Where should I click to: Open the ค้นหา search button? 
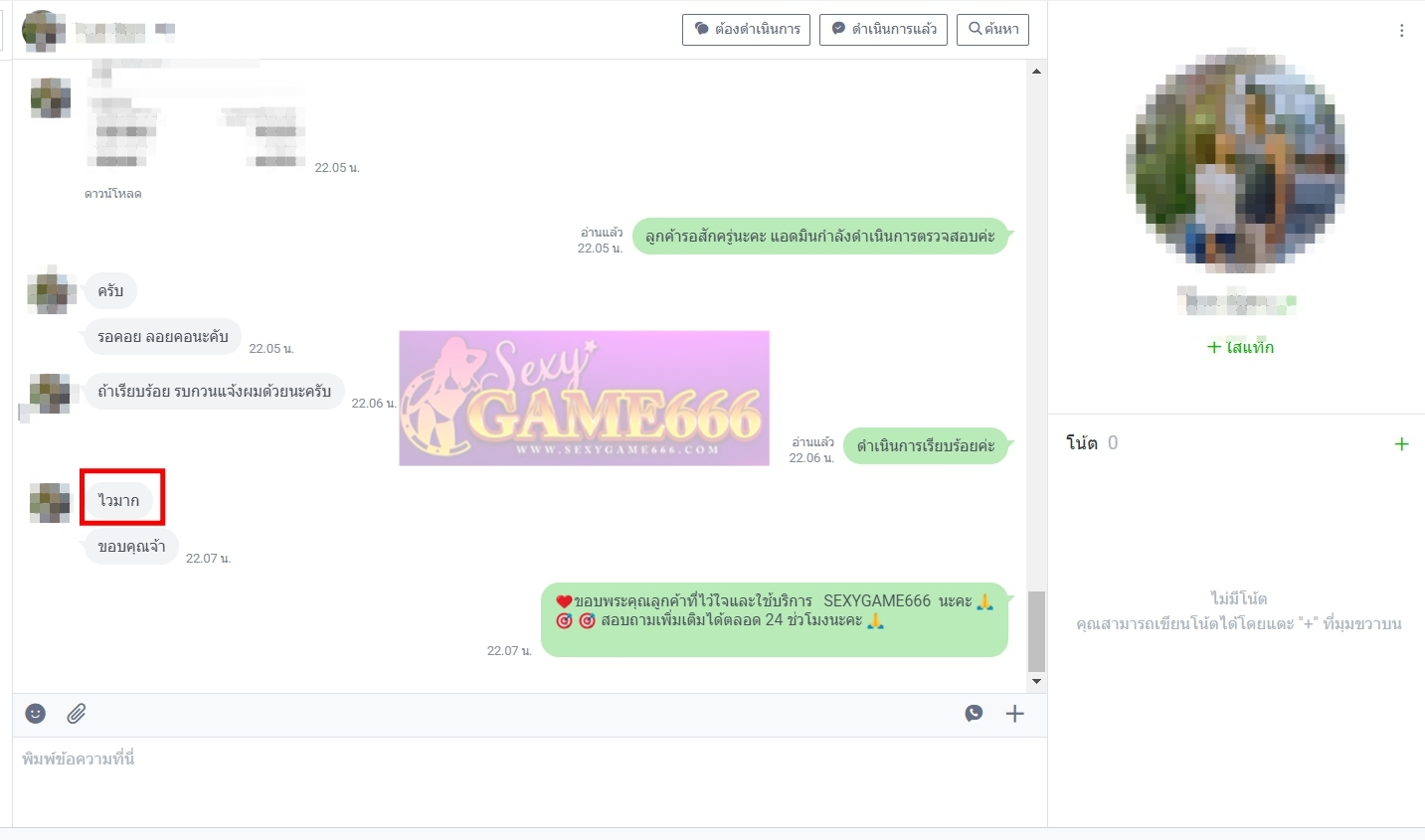tap(992, 29)
